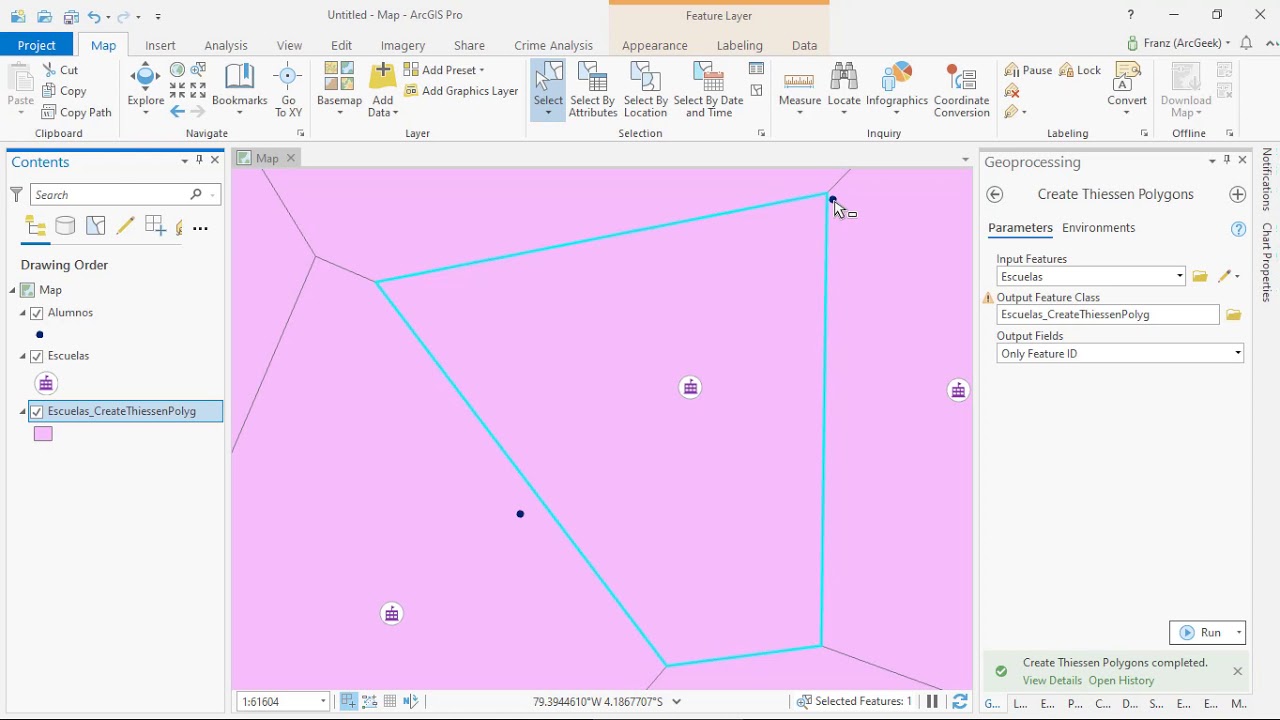Pause labeling

1028,70
